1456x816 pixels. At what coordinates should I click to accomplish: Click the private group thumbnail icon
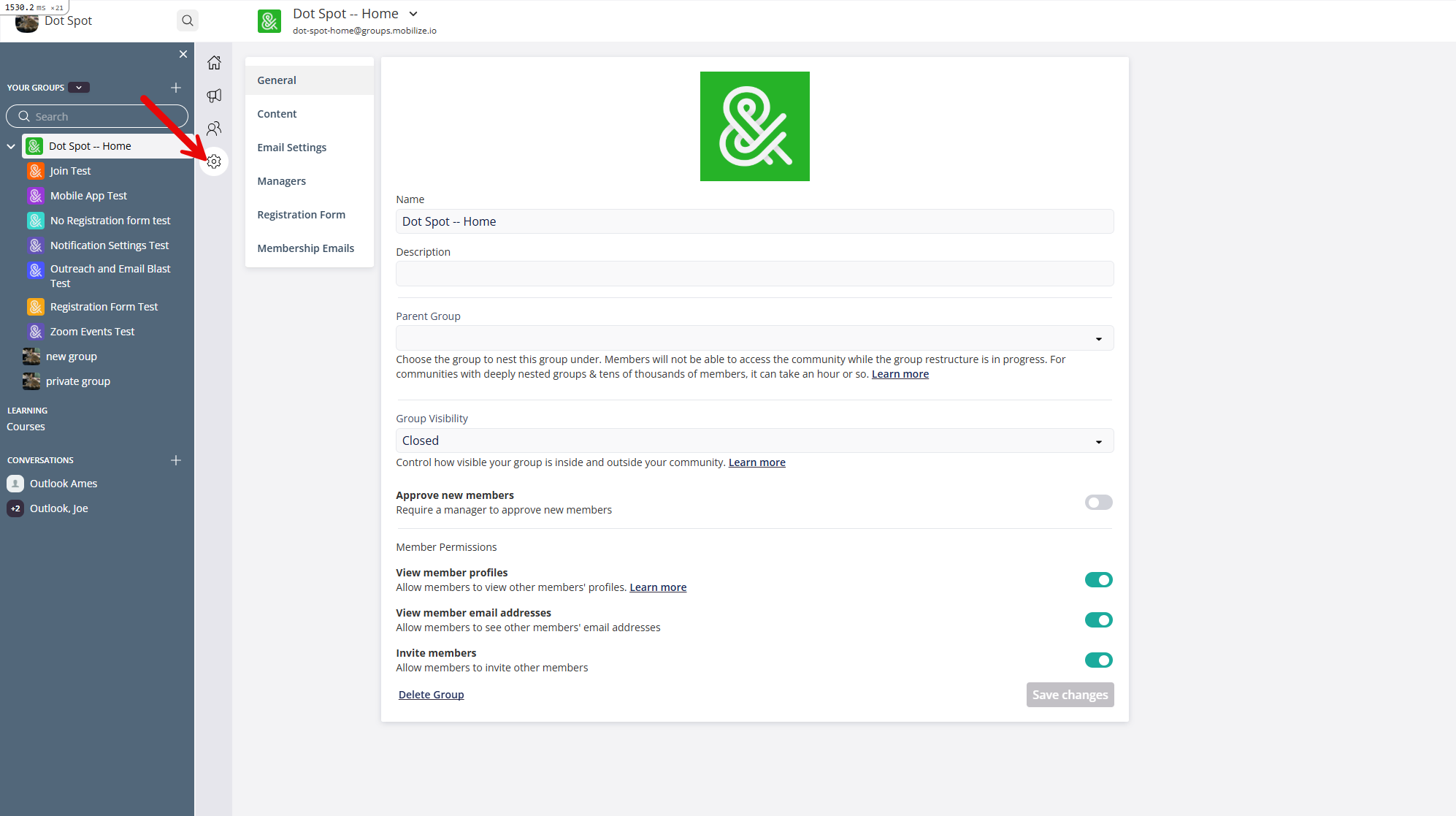point(31,381)
